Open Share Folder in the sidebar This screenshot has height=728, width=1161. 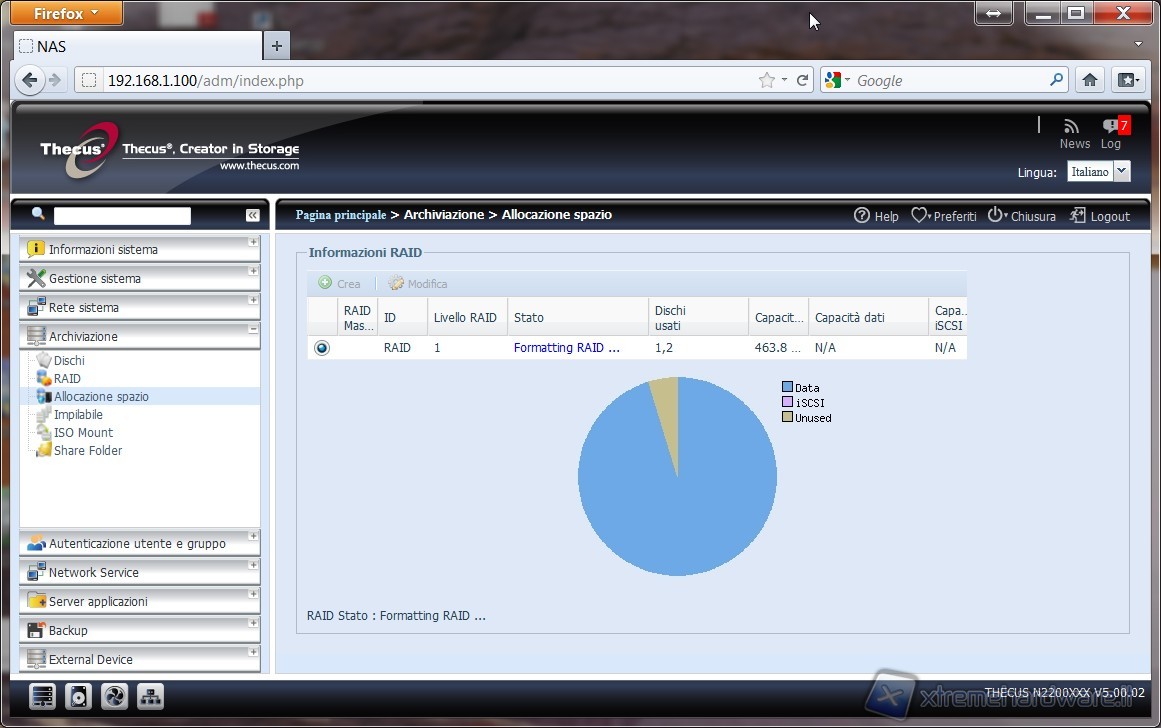point(87,451)
